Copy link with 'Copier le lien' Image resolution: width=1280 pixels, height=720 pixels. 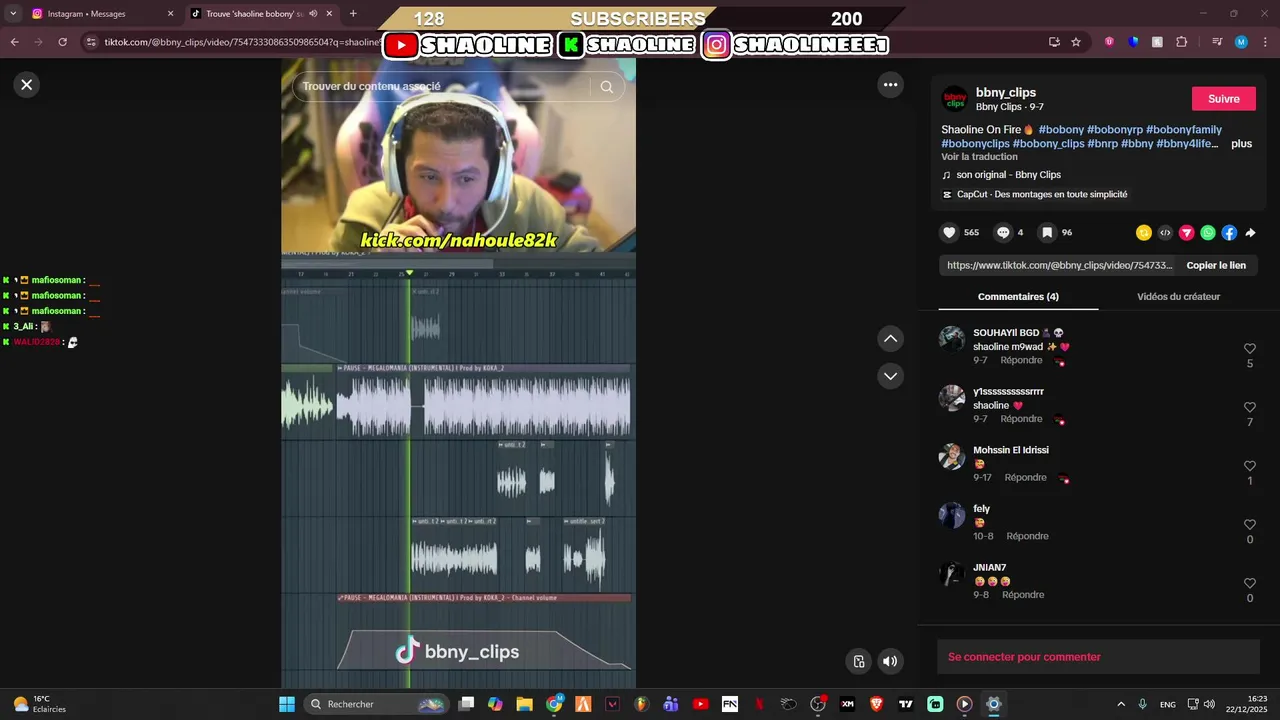tap(1216, 265)
